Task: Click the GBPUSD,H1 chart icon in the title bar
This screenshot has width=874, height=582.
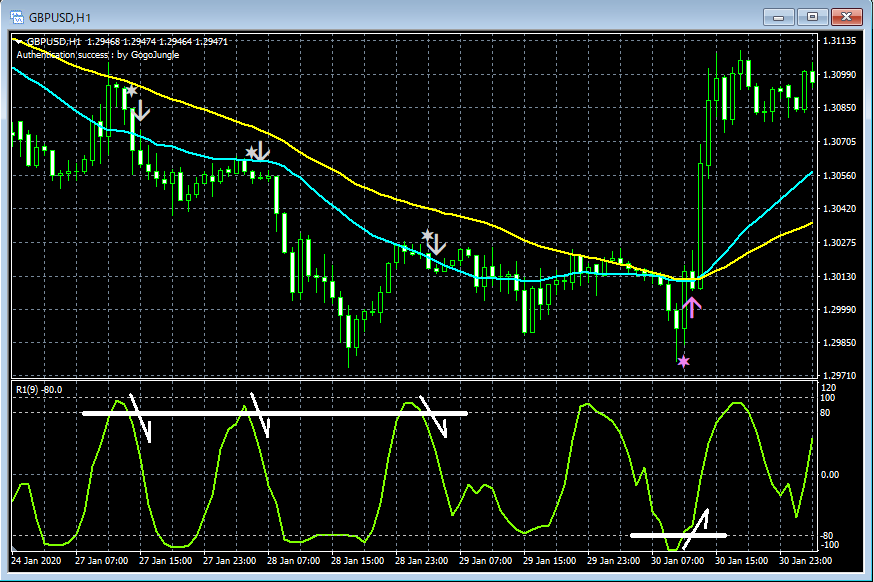Action: [x=16, y=16]
